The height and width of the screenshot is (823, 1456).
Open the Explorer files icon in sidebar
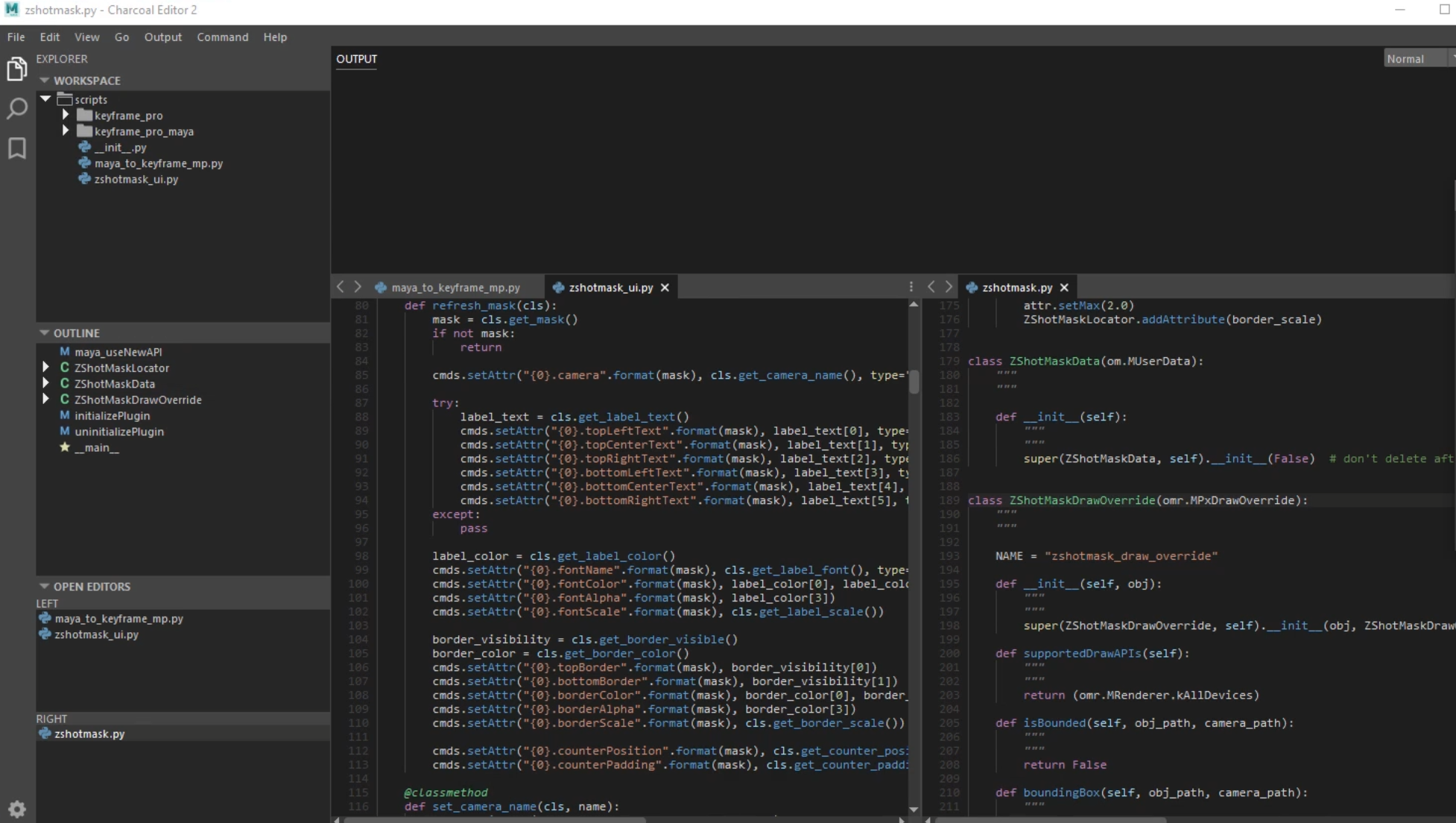click(x=16, y=69)
